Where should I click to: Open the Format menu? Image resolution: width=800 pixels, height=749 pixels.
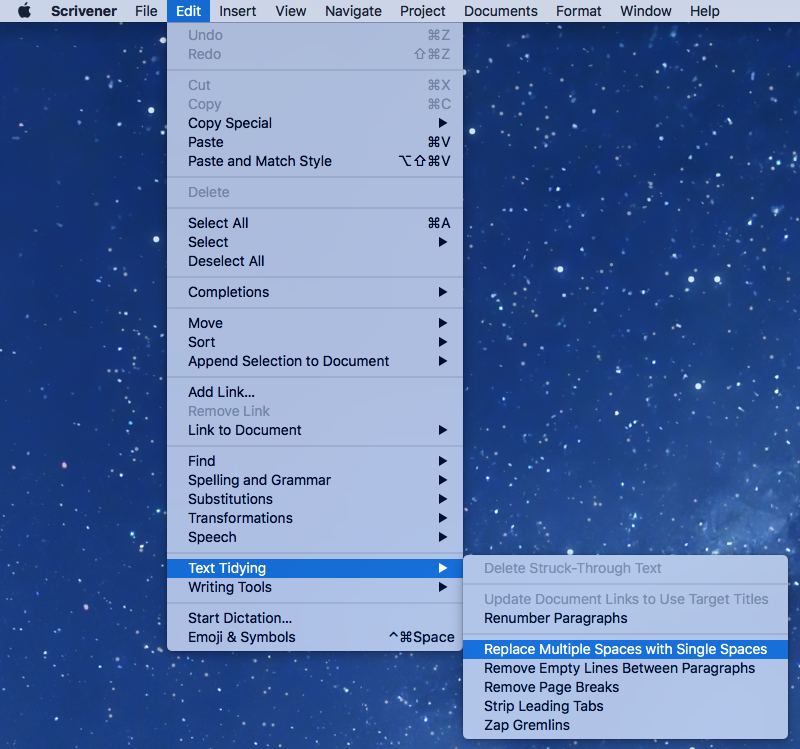[x=579, y=11]
